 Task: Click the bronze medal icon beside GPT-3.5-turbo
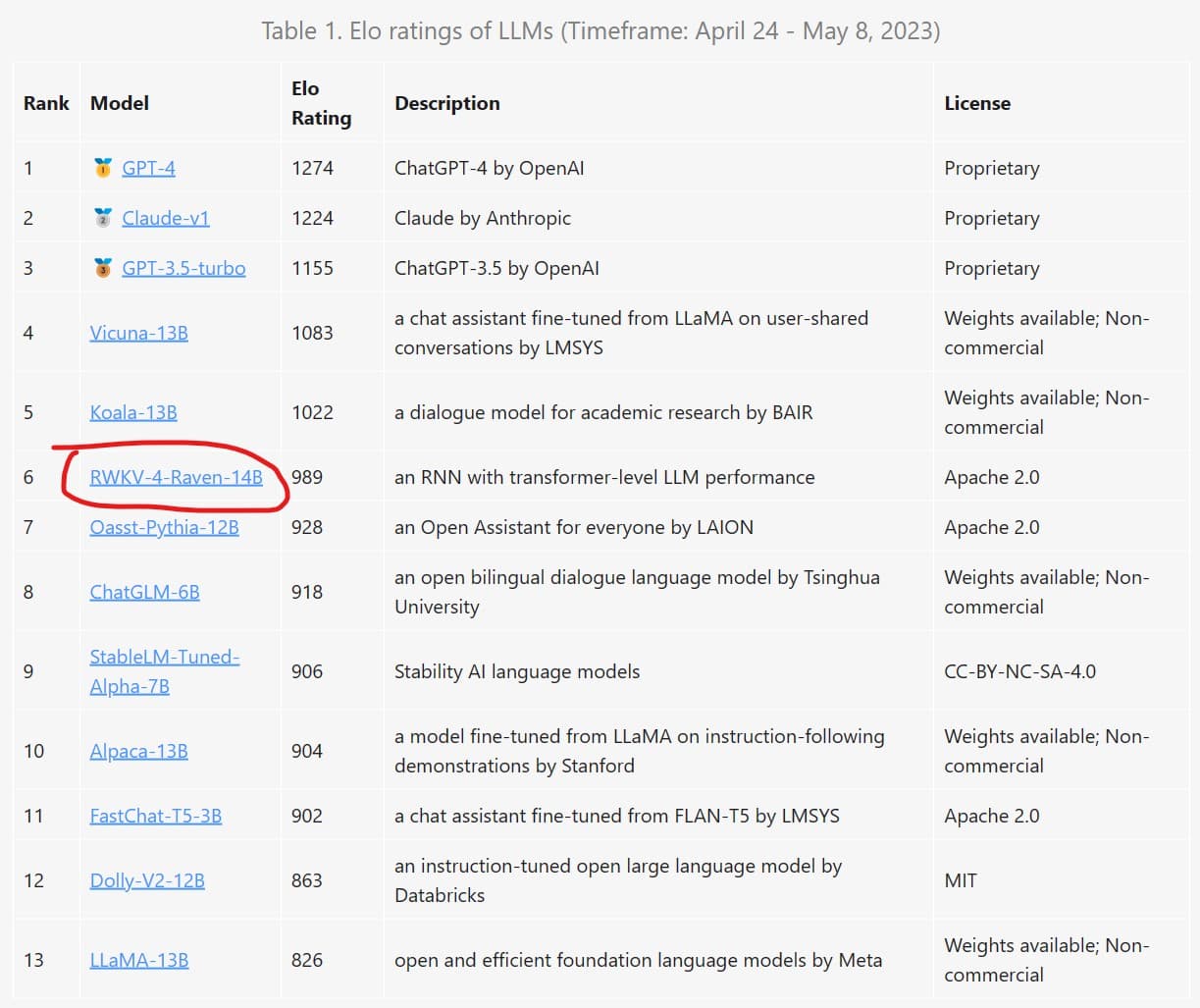pos(102,268)
